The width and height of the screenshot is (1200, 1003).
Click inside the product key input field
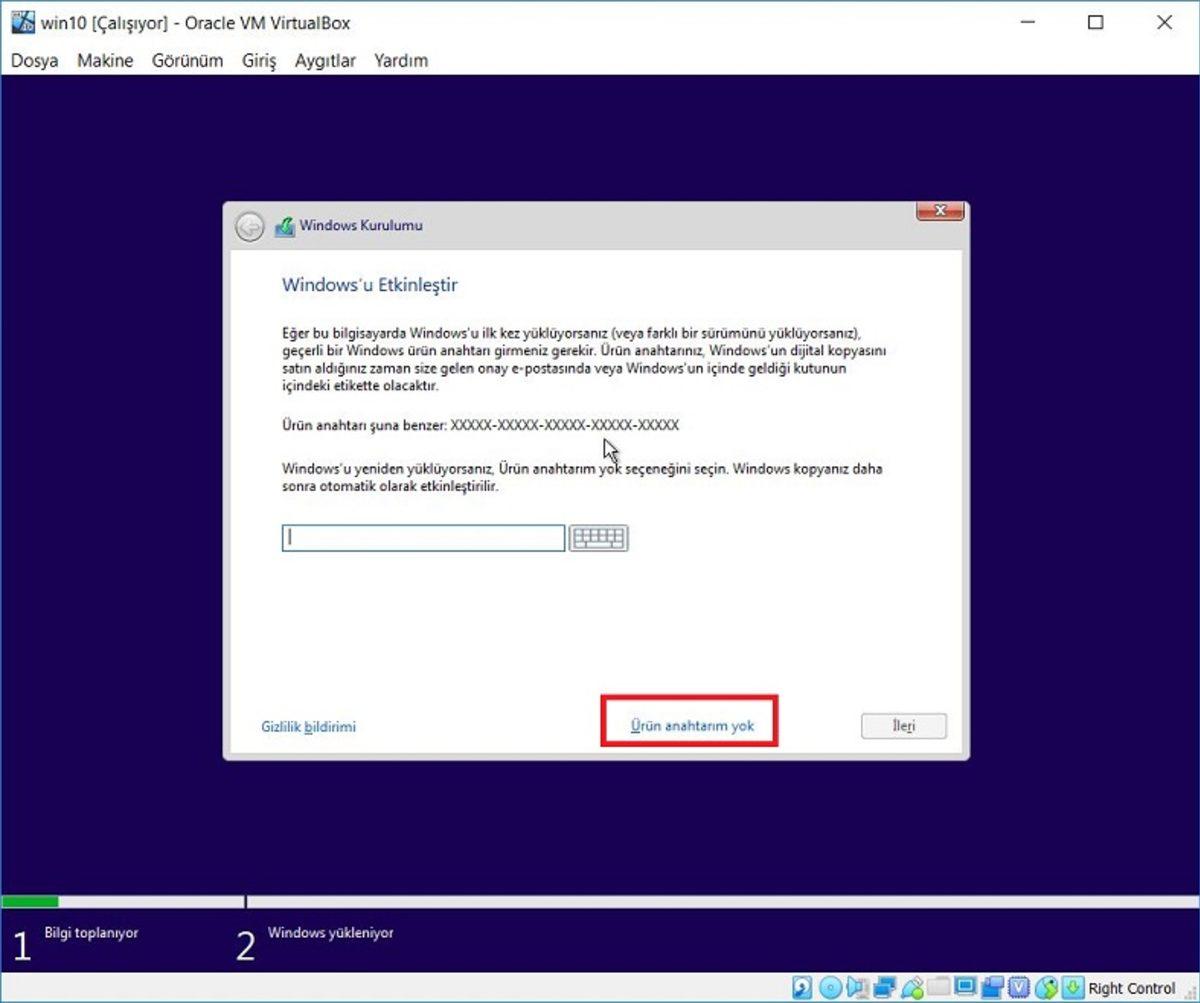click(420, 538)
